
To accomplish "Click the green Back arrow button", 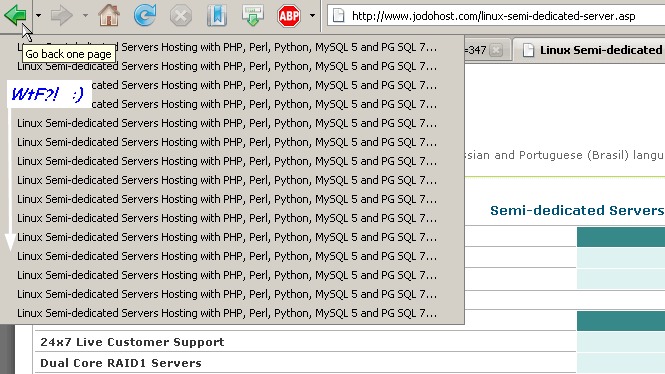I will (15, 16).
